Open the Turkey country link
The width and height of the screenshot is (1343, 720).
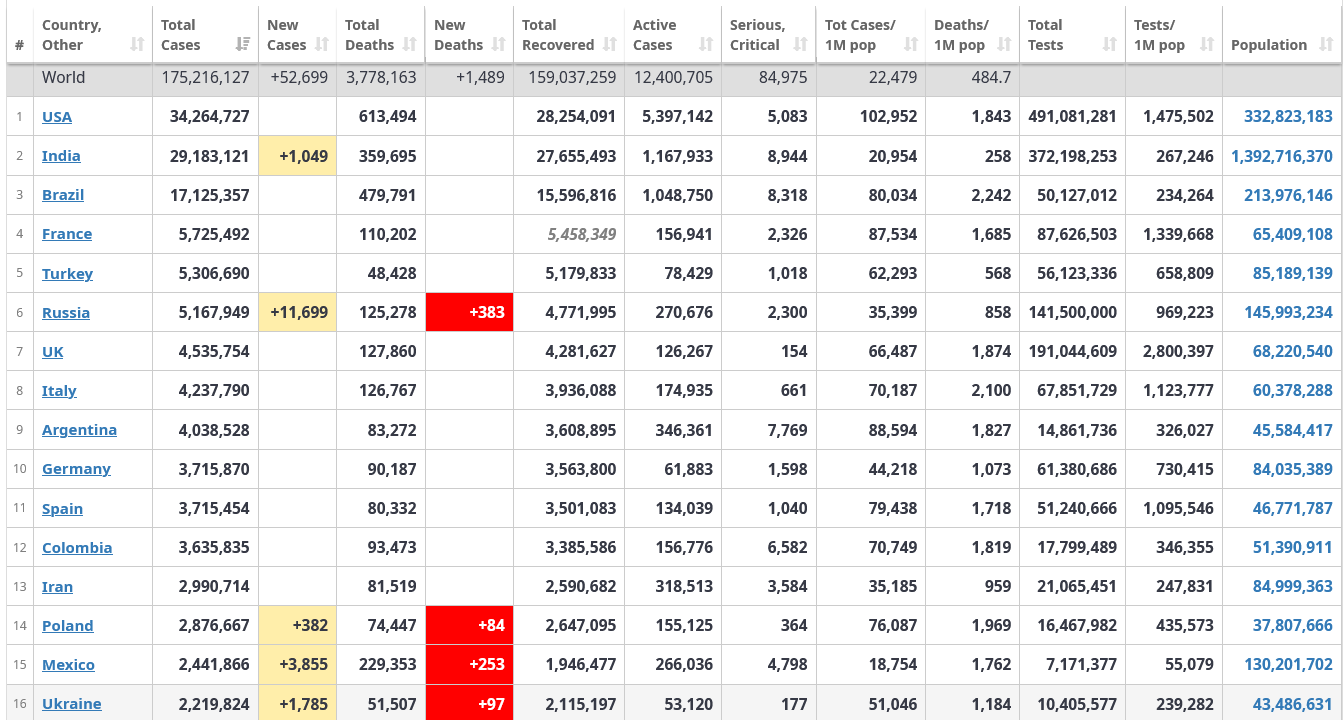[67, 274]
